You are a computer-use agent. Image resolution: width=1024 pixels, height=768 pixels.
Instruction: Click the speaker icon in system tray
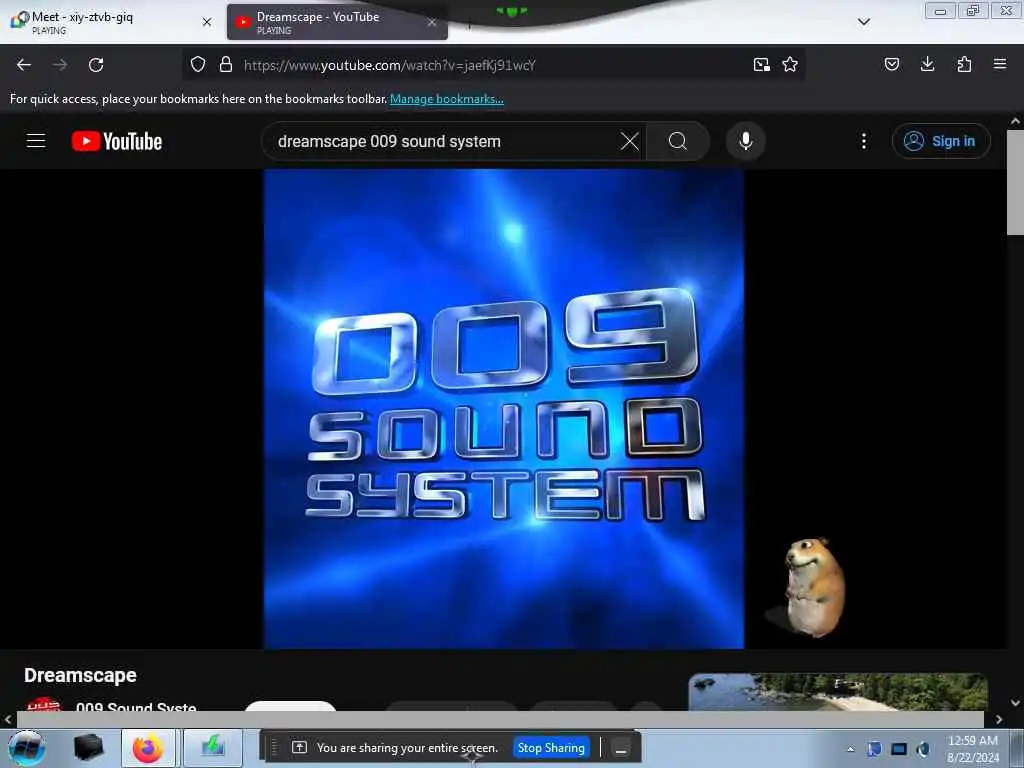tap(922, 749)
